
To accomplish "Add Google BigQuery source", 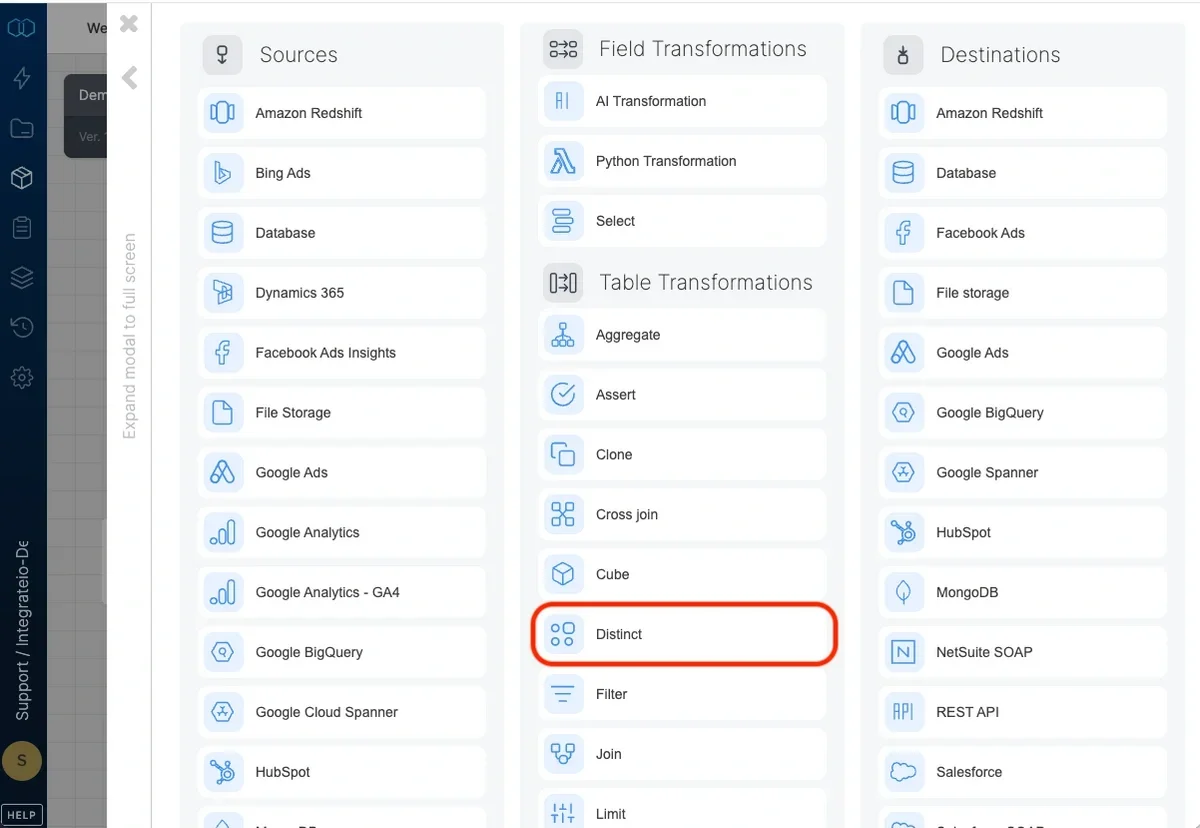I will point(342,653).
